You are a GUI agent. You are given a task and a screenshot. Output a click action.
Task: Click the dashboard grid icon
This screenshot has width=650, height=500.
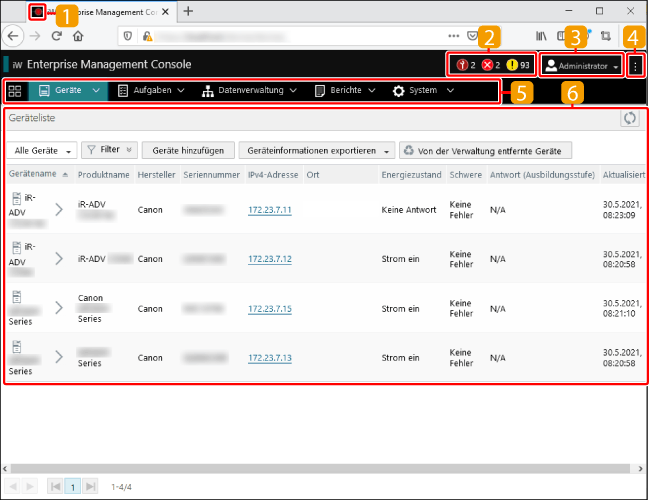tap(15, 91)
